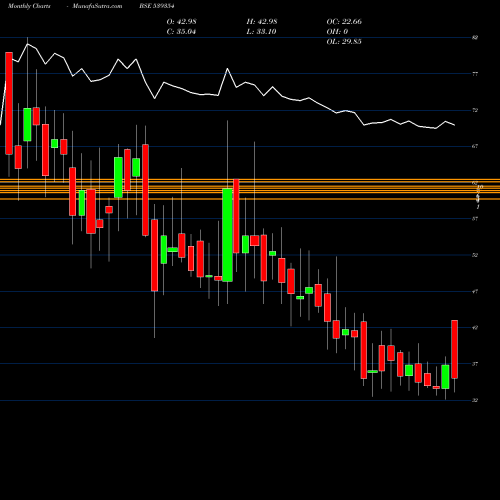The image size is (500, 500).
Task: Click the 42 price axis label
Action: click(x=475, y=328)
